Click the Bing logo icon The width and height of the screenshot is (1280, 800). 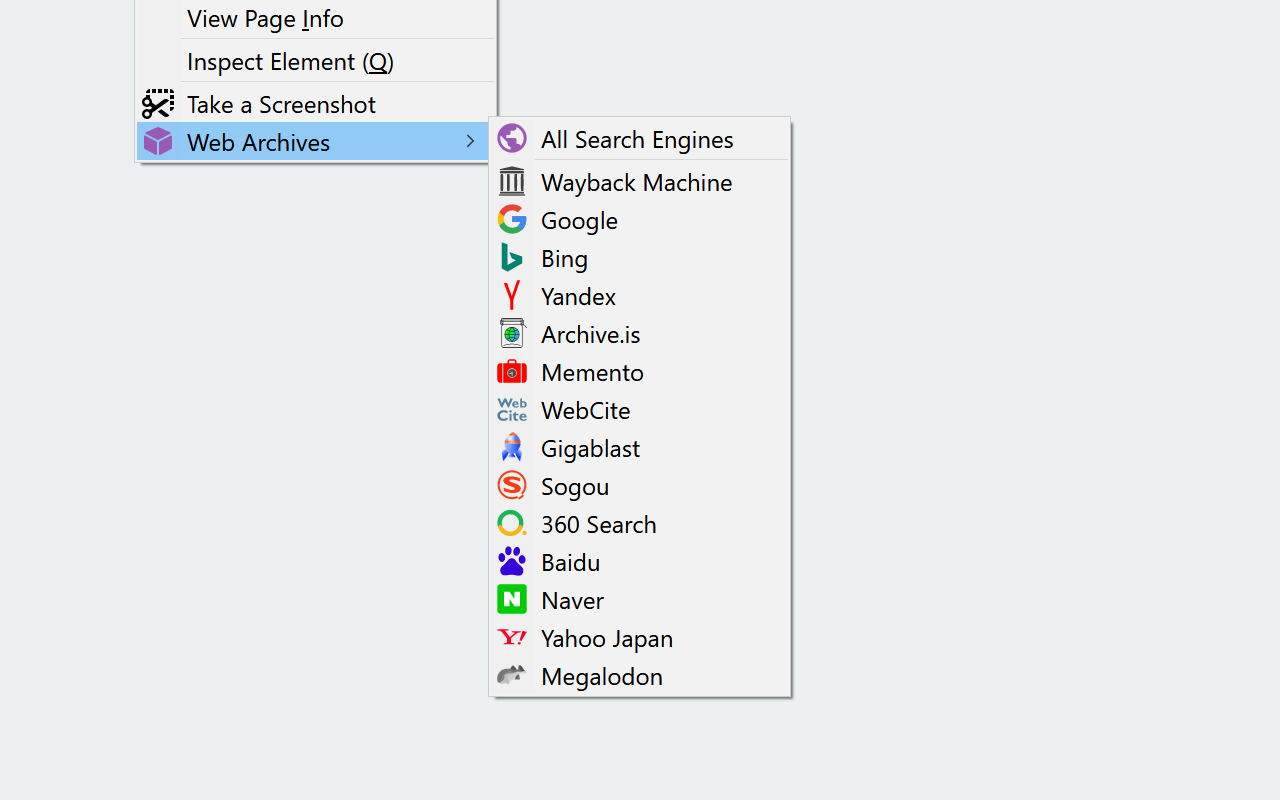click(x=512, y=257)
